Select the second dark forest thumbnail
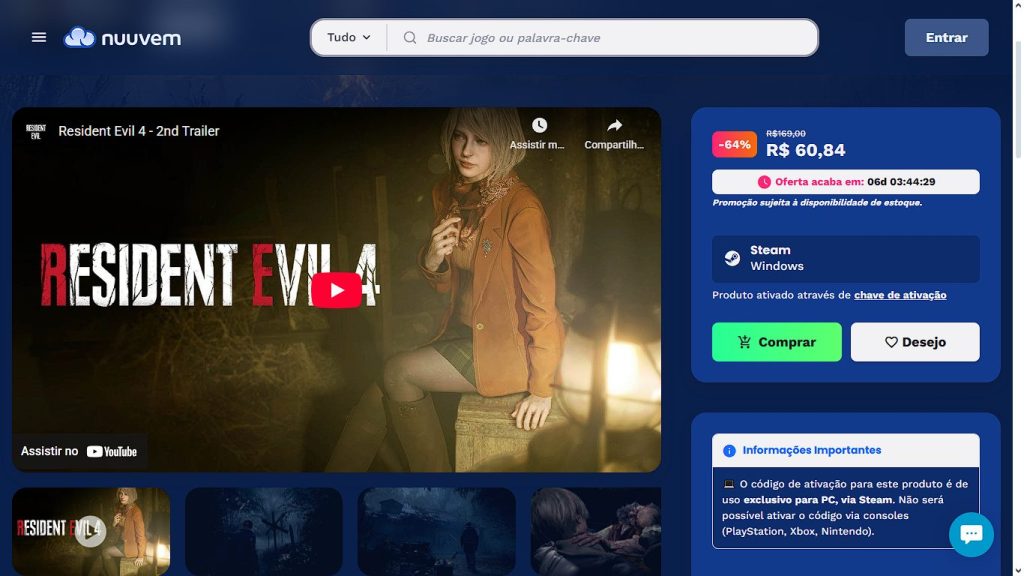1024x576 pixels. coord(264,530)
